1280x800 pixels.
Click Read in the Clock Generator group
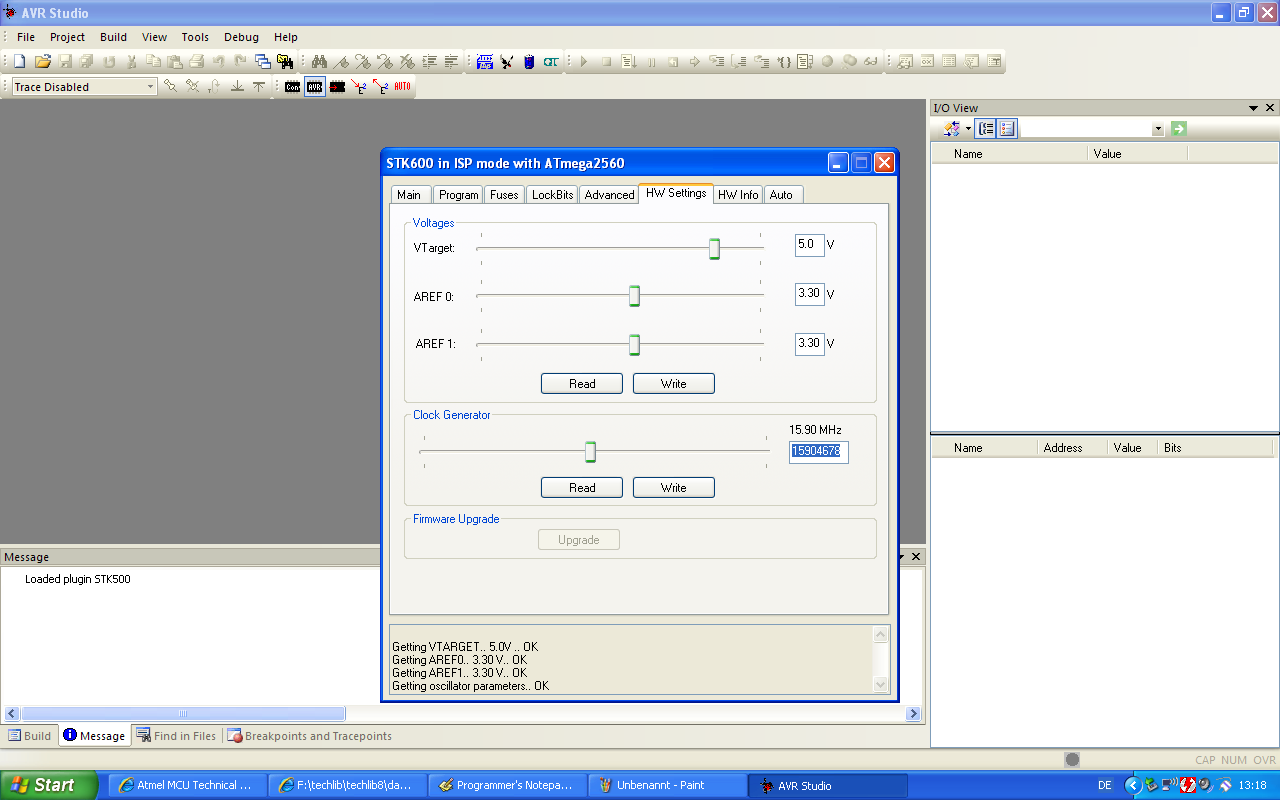point(582,488)
